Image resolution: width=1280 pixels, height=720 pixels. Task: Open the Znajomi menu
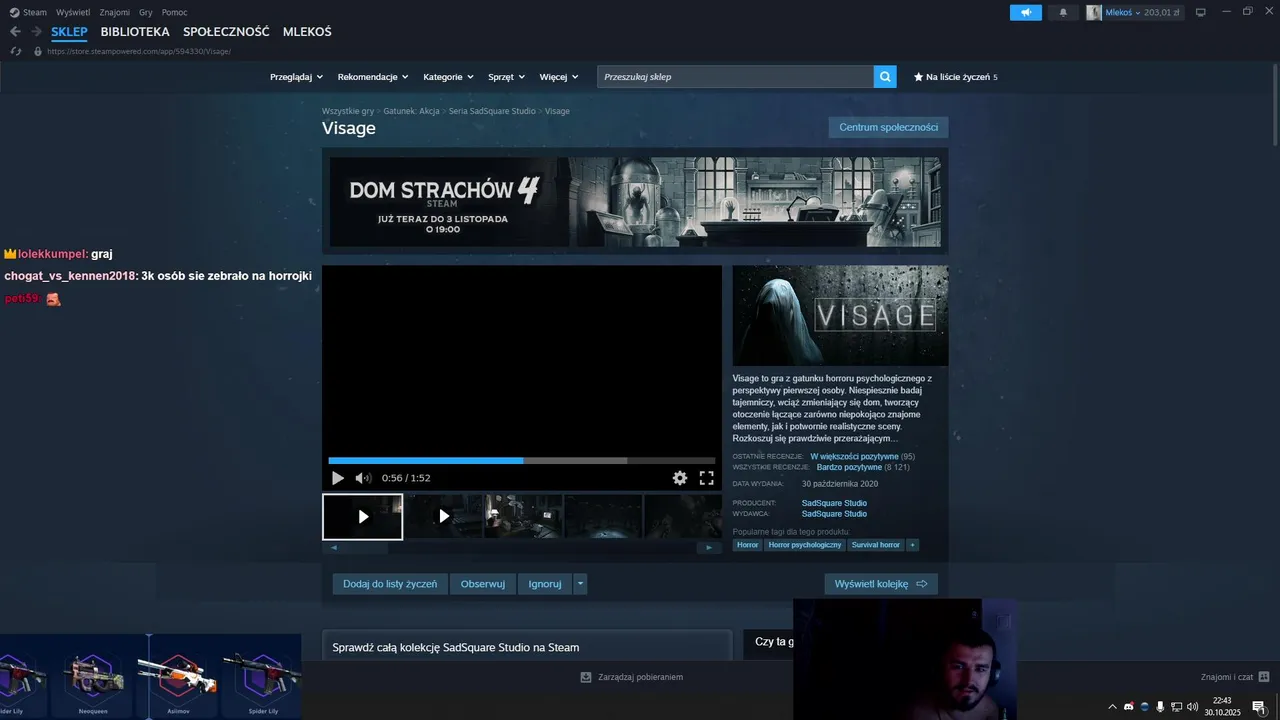[x=114, y=12]
